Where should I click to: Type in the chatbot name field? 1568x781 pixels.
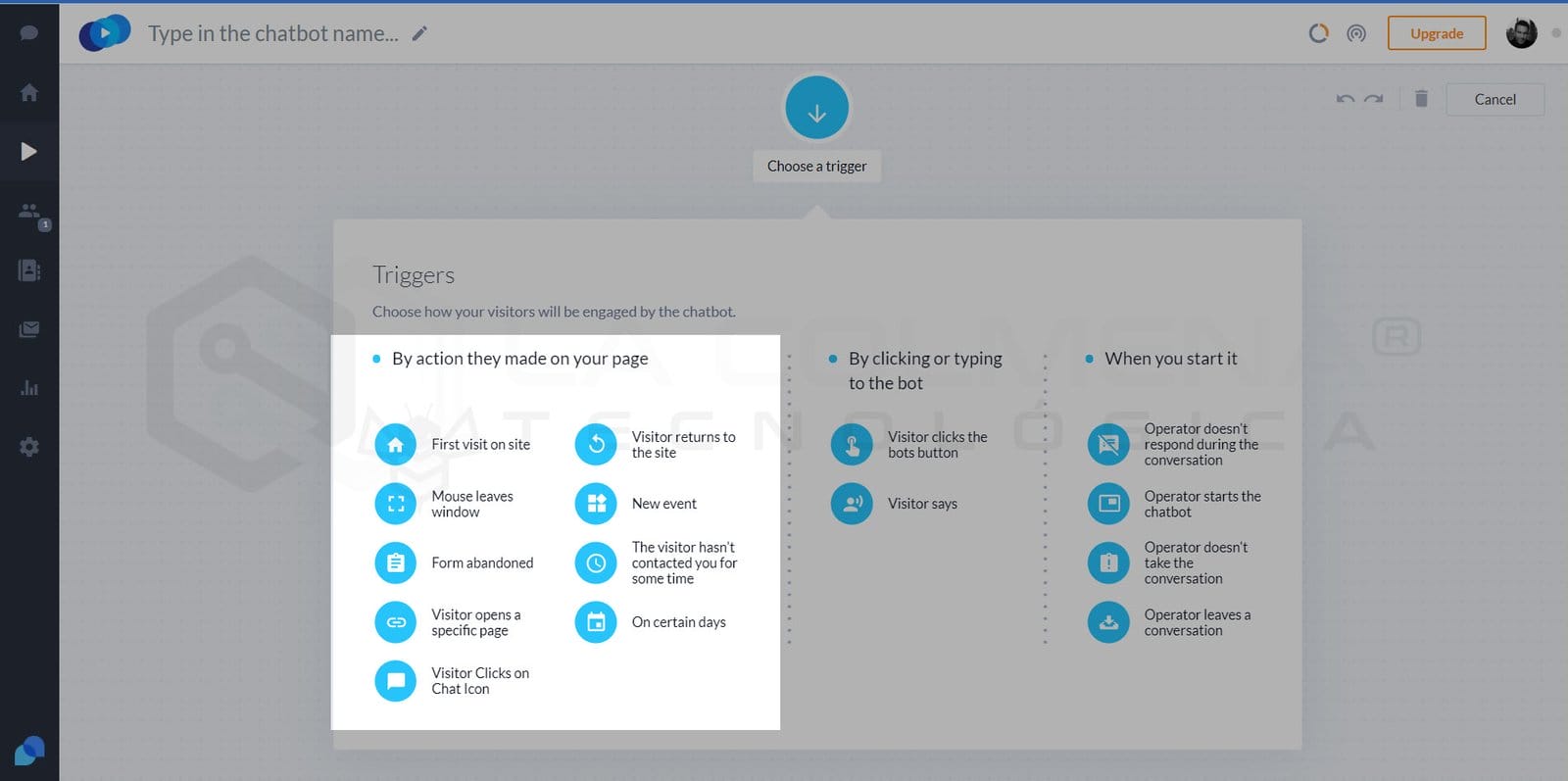[x=272, y=34]
